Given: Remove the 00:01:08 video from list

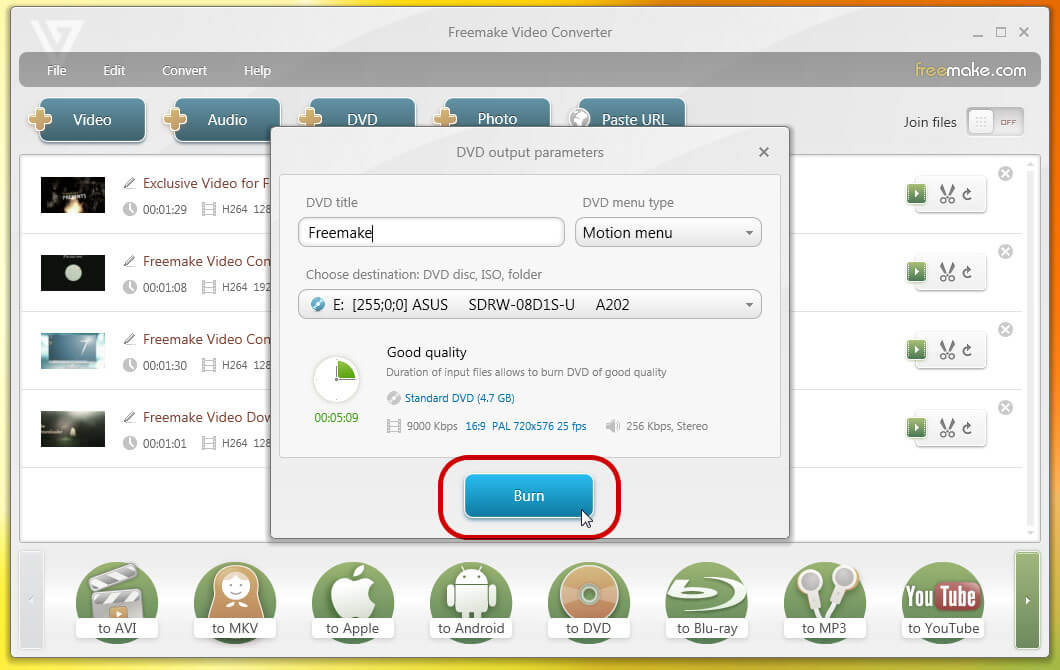Looking at the screenshot, I should 1006,252.
